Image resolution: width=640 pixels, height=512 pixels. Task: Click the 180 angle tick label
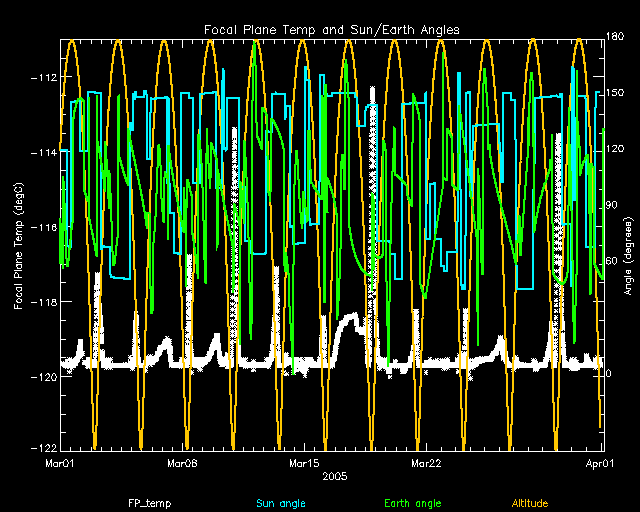pos(616,37)
